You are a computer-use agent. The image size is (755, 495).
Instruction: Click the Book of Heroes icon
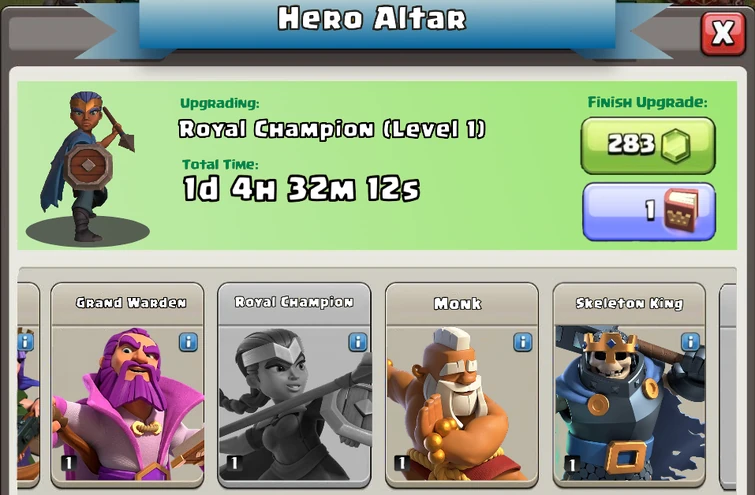681,211
